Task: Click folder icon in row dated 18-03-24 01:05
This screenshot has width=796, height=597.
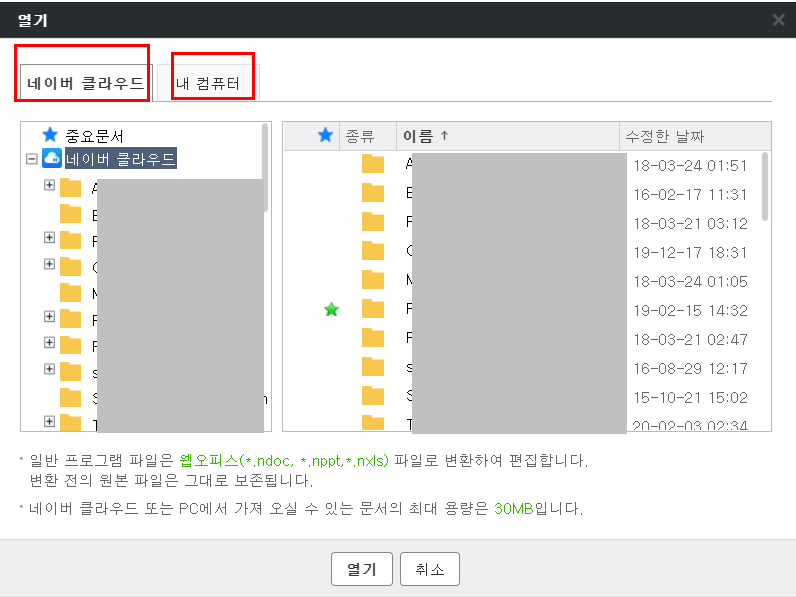Action: pyautogui.click(x=373, y=280)
